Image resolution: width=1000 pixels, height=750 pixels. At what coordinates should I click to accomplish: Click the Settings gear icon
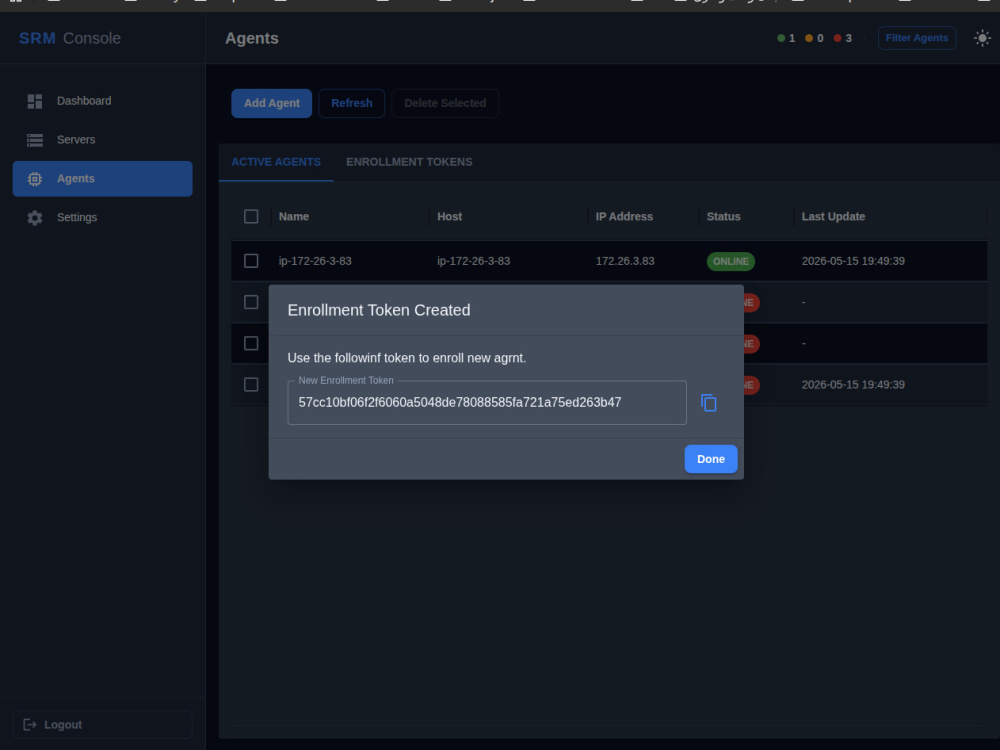point(34,217)
